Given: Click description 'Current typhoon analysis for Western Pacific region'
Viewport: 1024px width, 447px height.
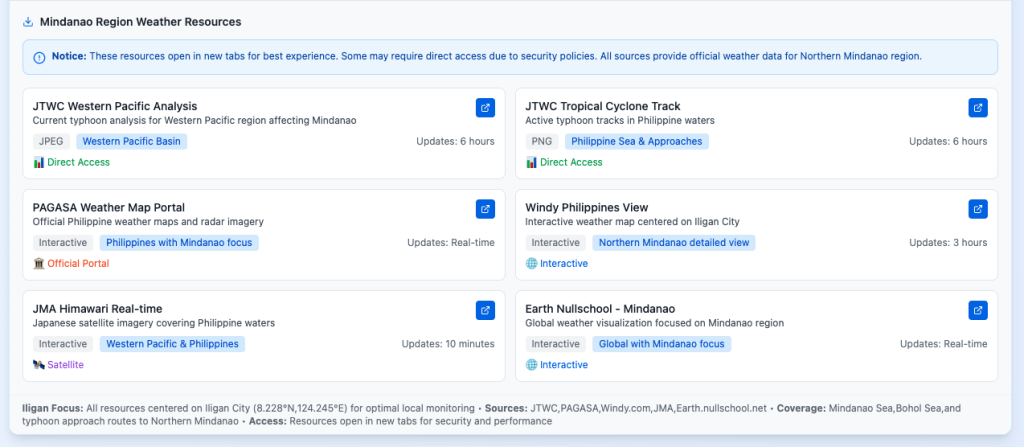Looking at the screenshot, I should pyautogui.click(x=195, y=120).
